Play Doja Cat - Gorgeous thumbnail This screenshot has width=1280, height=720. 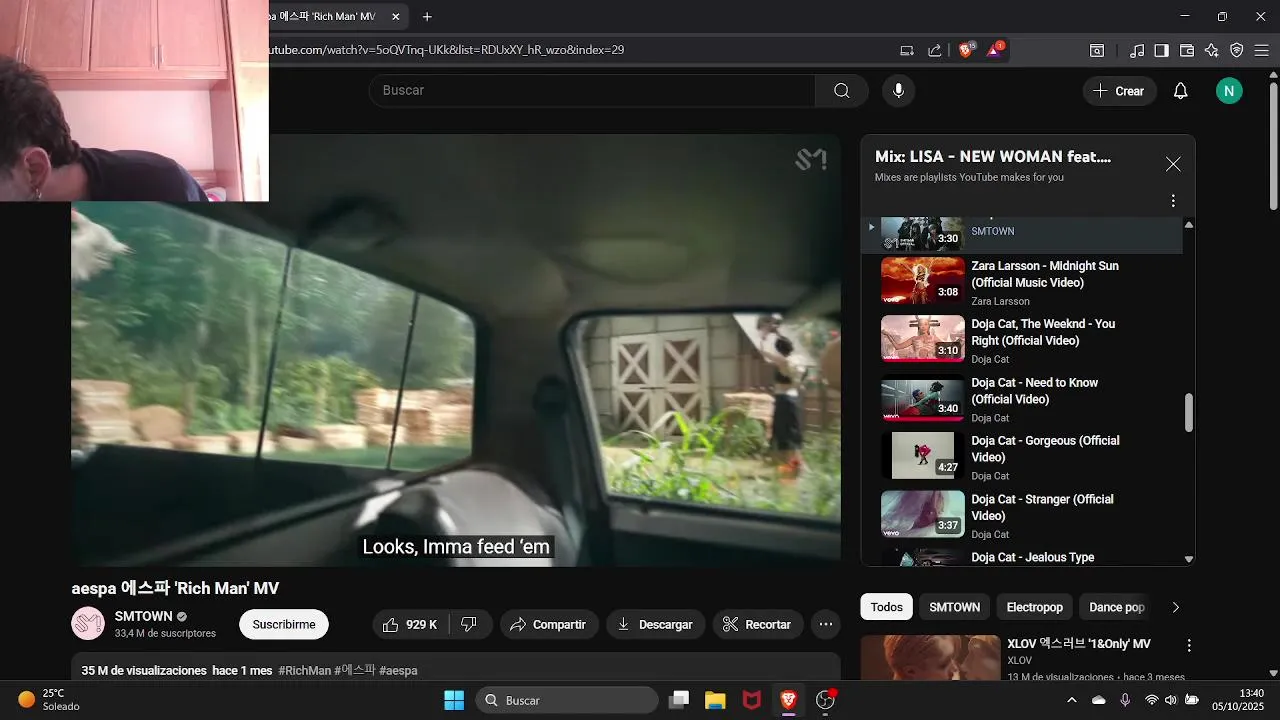[923, 455]
